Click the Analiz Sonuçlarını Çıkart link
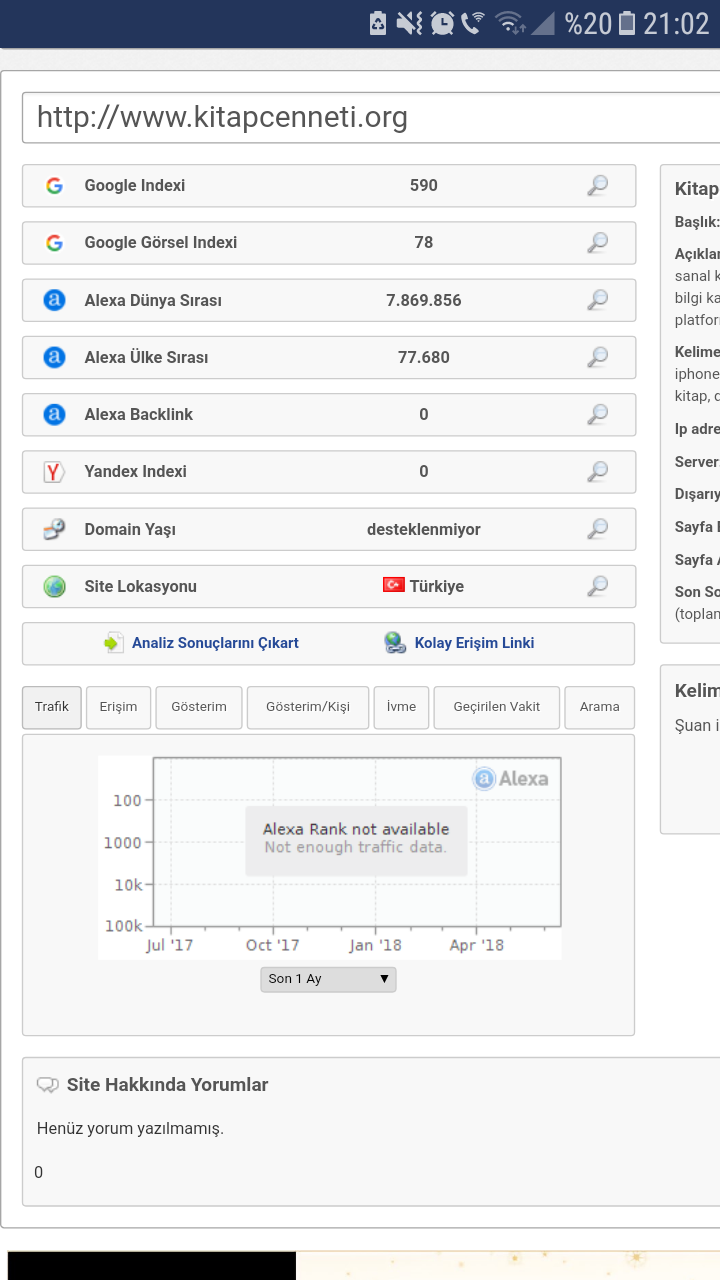The image size is (720, 1280). pyautogui.click(x=215, y=643)
